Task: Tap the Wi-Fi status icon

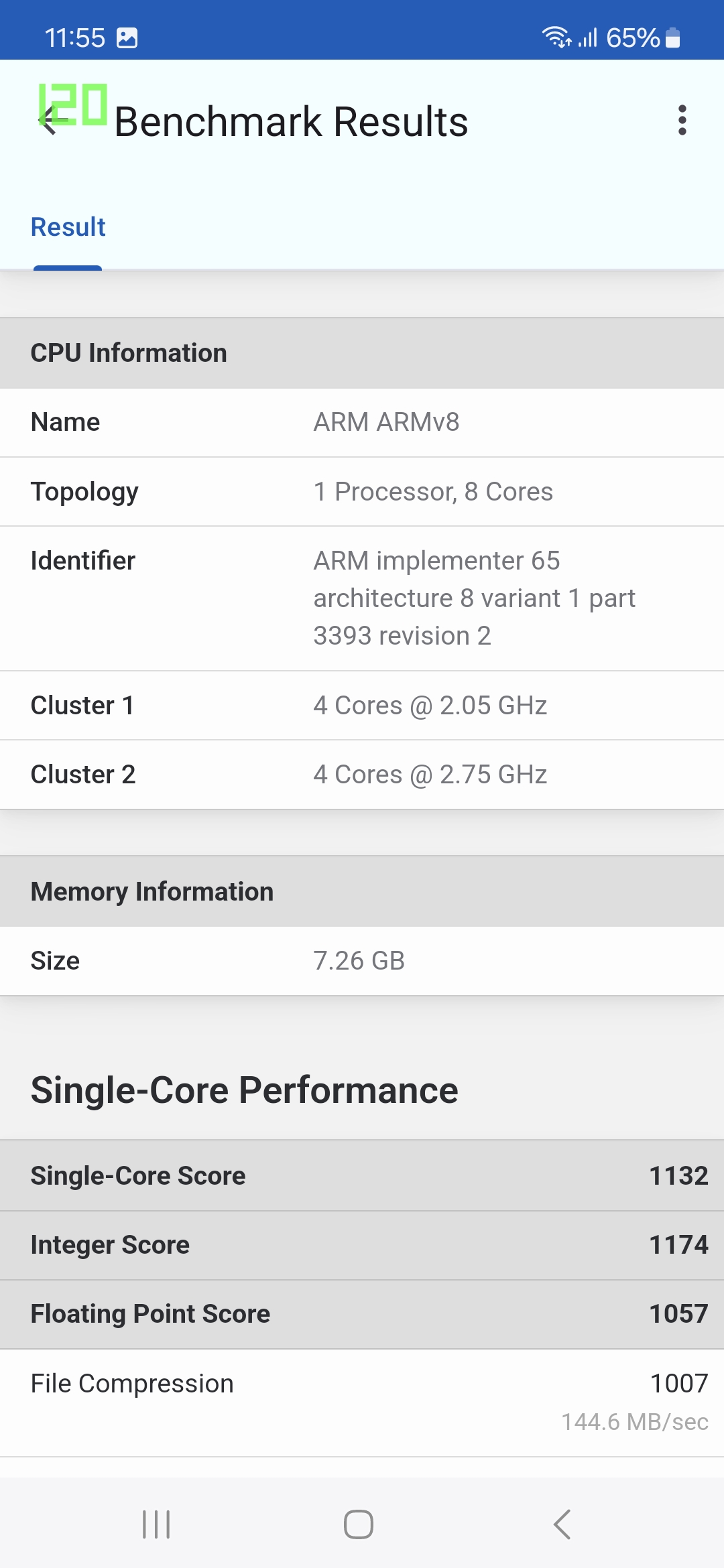Action: coord(556,38)
